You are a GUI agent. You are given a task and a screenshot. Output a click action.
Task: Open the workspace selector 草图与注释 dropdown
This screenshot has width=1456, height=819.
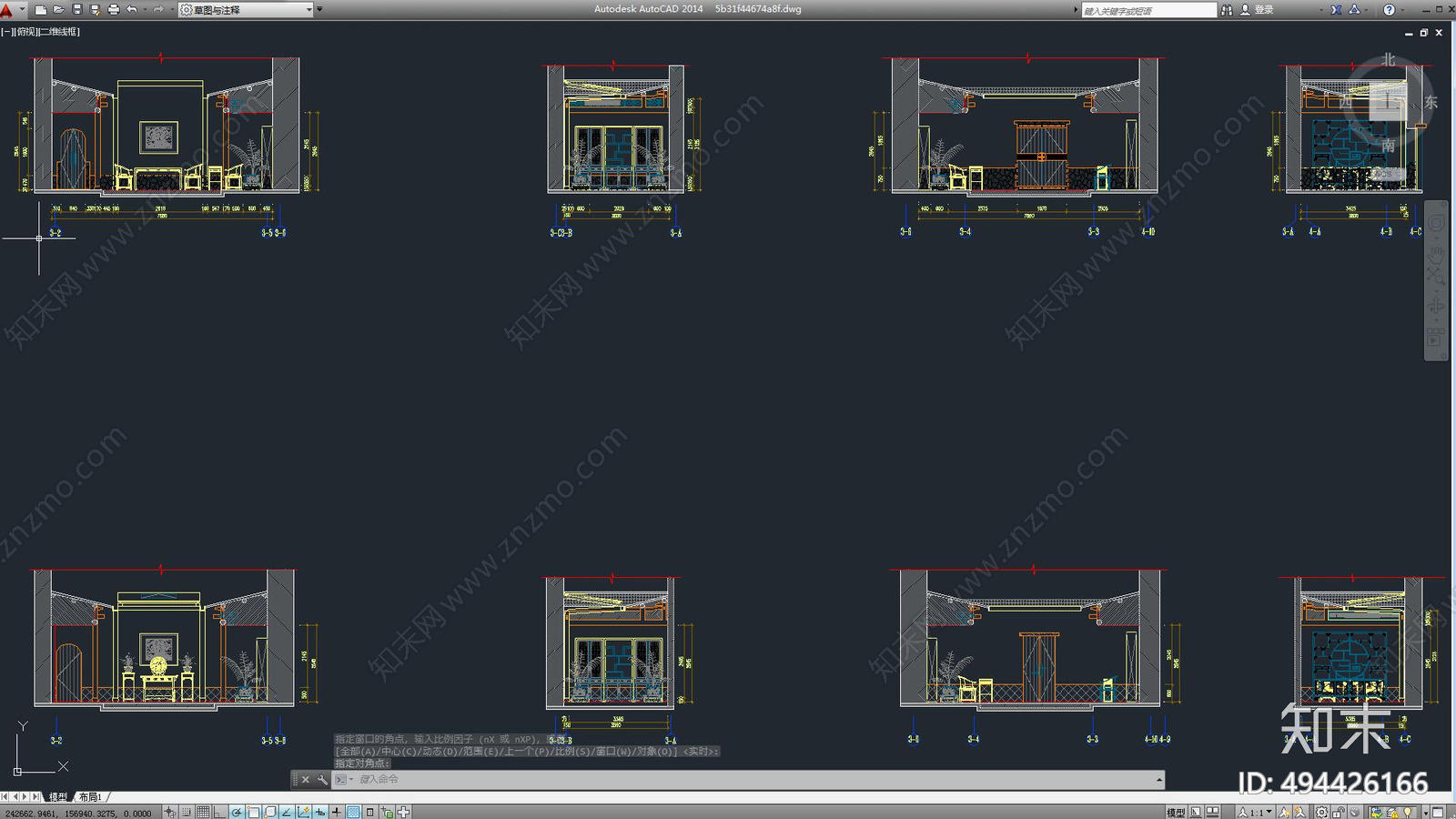(x=246, y=10)
